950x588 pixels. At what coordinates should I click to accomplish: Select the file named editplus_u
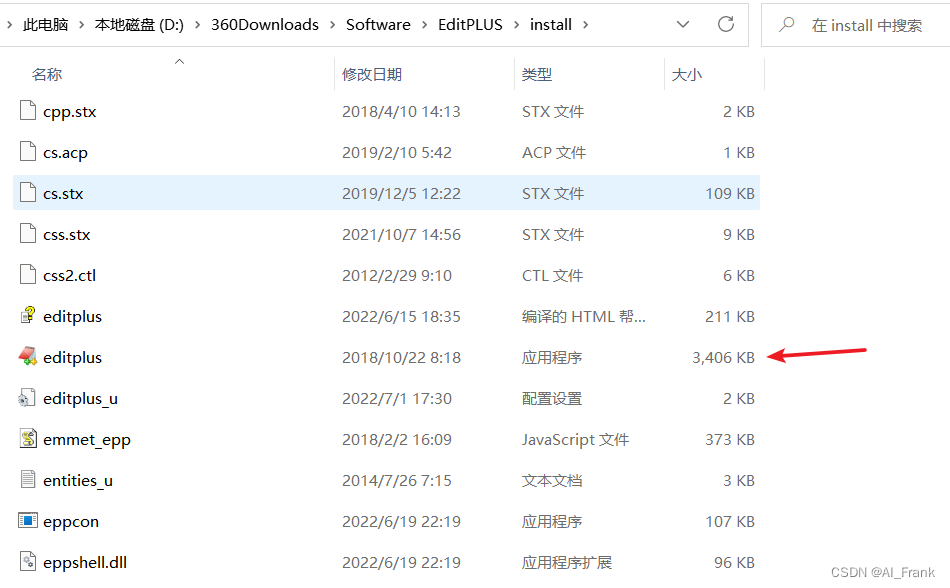coord(81,399)
